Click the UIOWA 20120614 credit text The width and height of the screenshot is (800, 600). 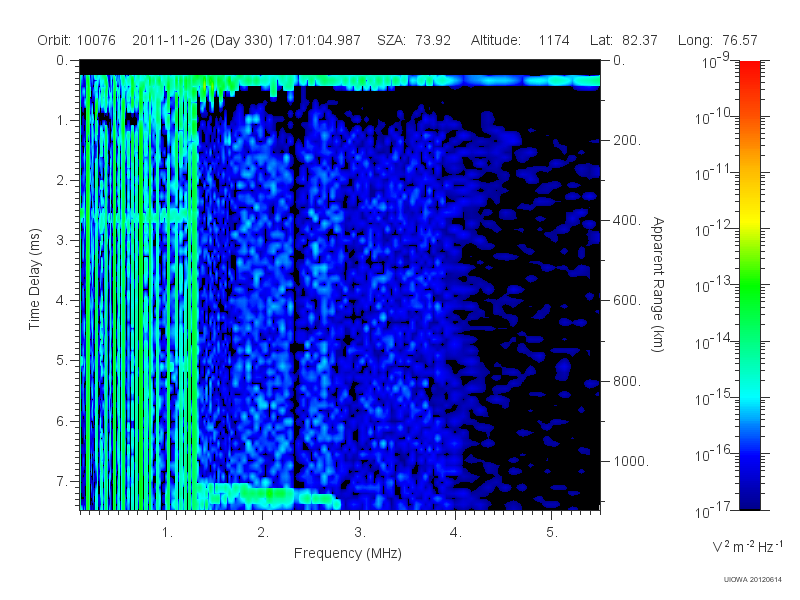tap(753, 579)
